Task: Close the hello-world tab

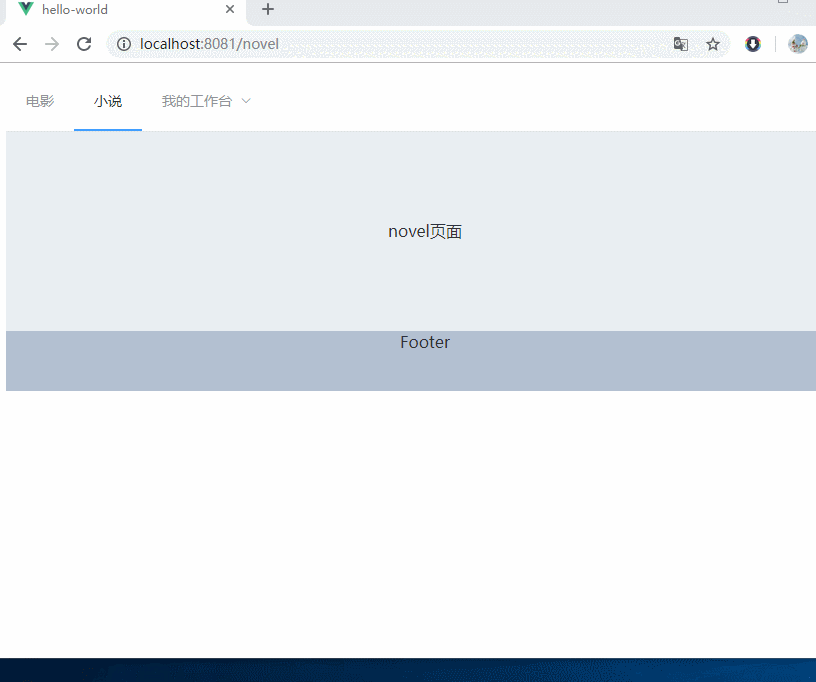Action: point(230,10)
